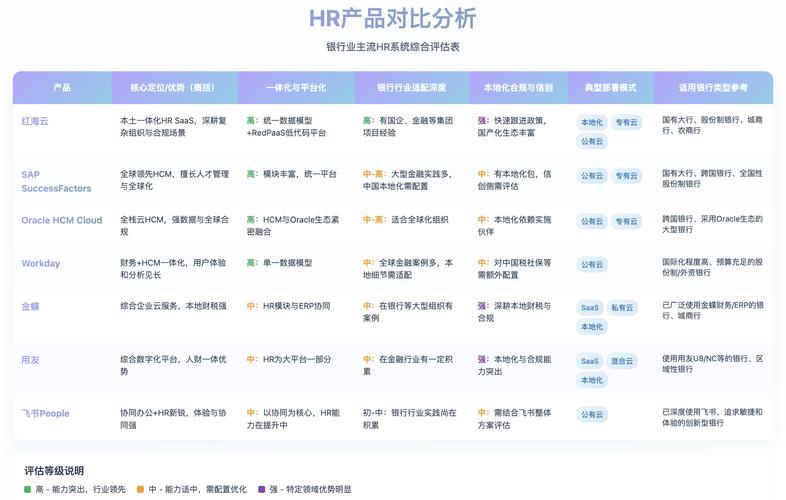Click cell 本土一体化HR SaaS，深耕复杂组织与合规场景
Viewport: 786px width, 500px height.
(173, 127)
